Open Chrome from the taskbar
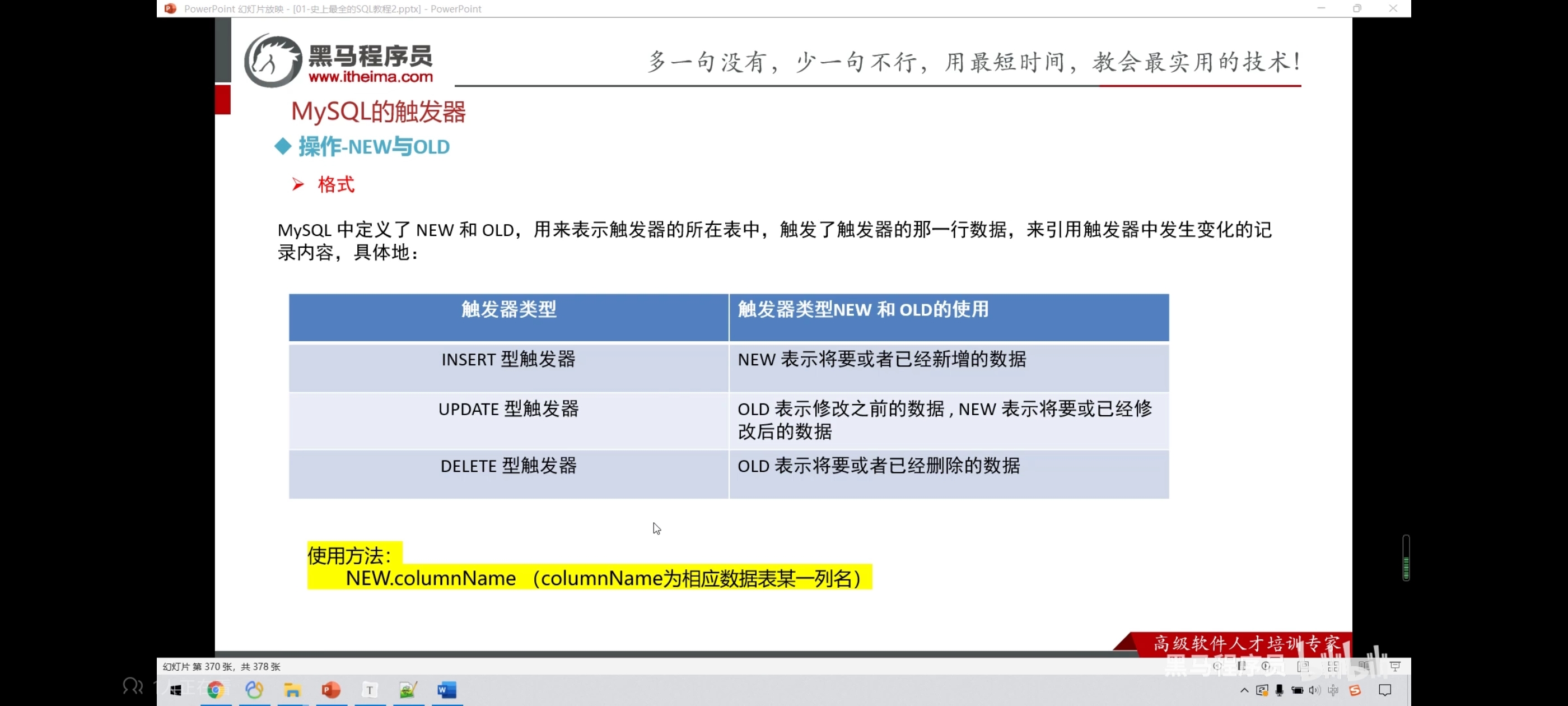The height and width of the screenshot is (706, 1568). pyautogui.click(x=216, y=690)
